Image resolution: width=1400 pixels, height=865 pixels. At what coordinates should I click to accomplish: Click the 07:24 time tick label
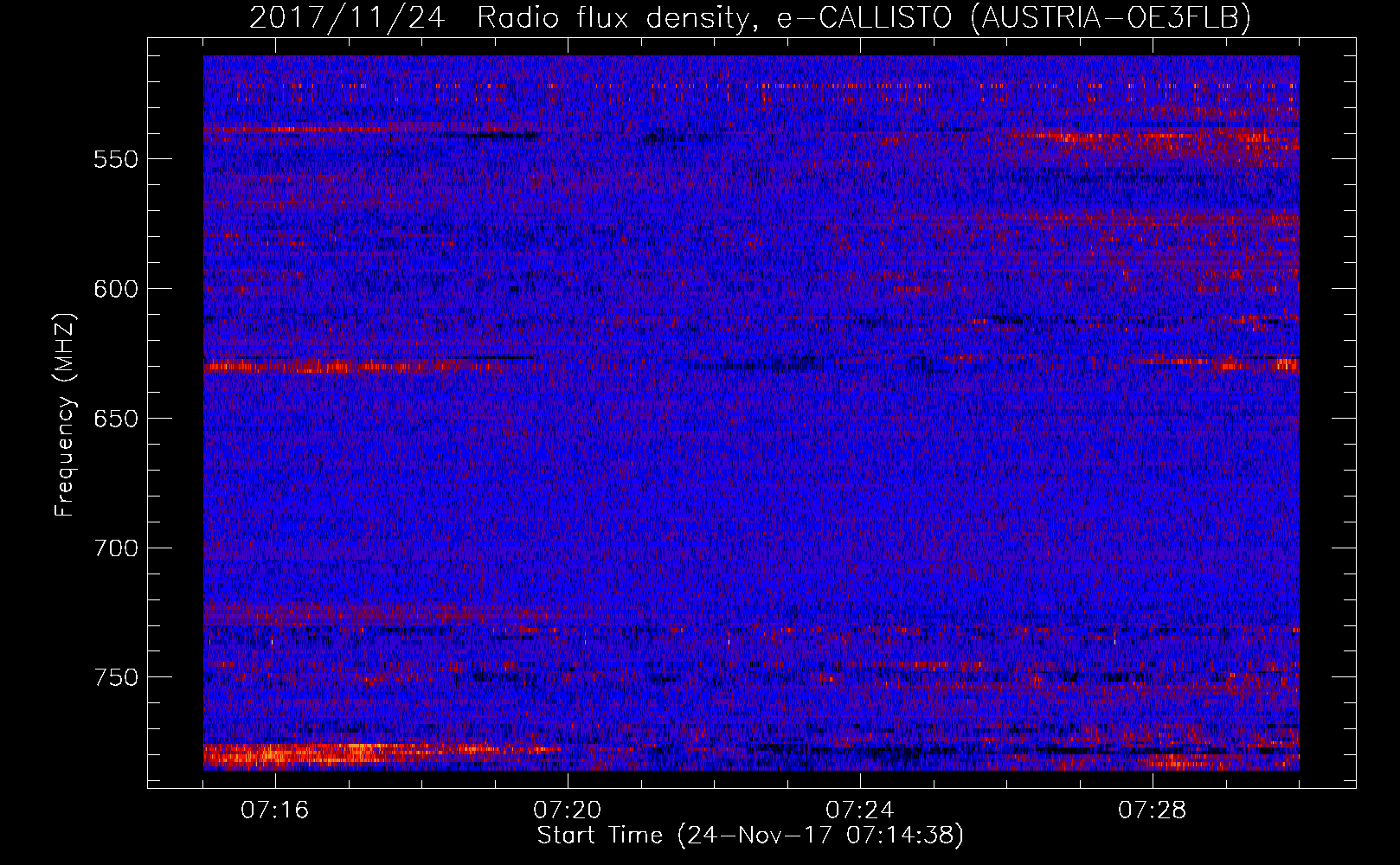pyautogui.click(x=860, y=811)
